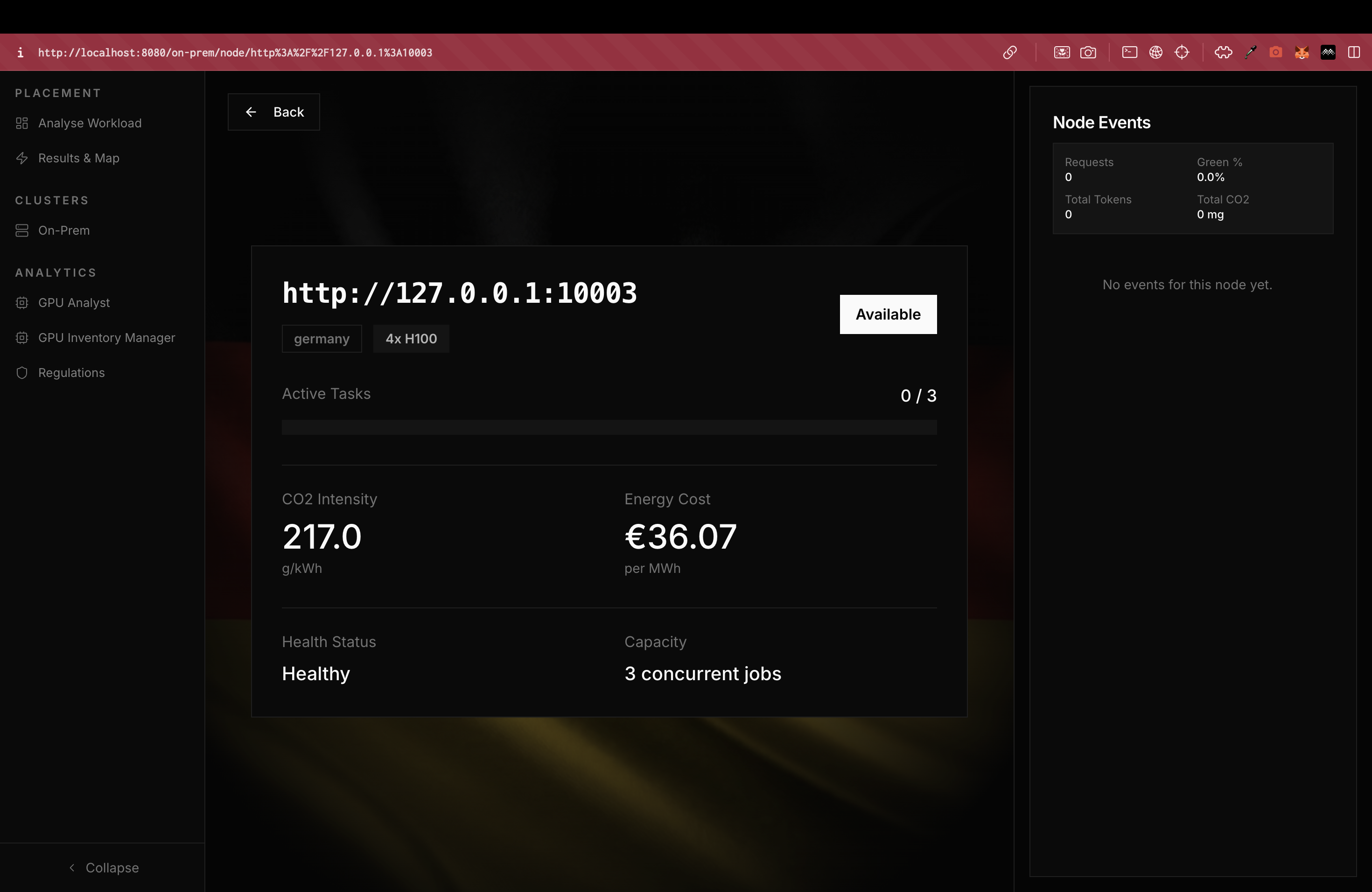Open GPU Inventory Manager
Screen dimensions: 1372x892
(x=106, y=338)
